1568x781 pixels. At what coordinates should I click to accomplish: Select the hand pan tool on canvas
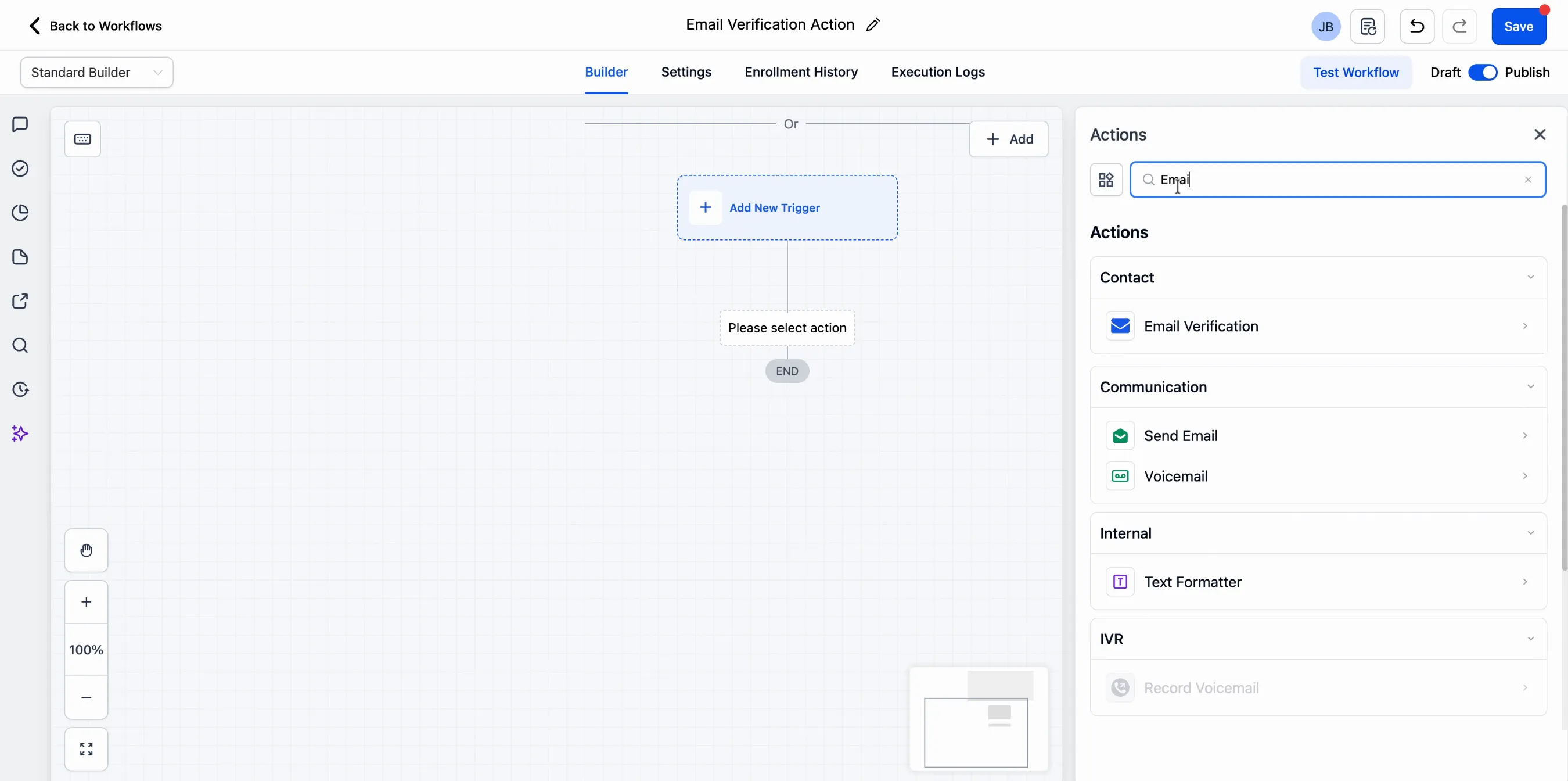click(x=85, y=550)
